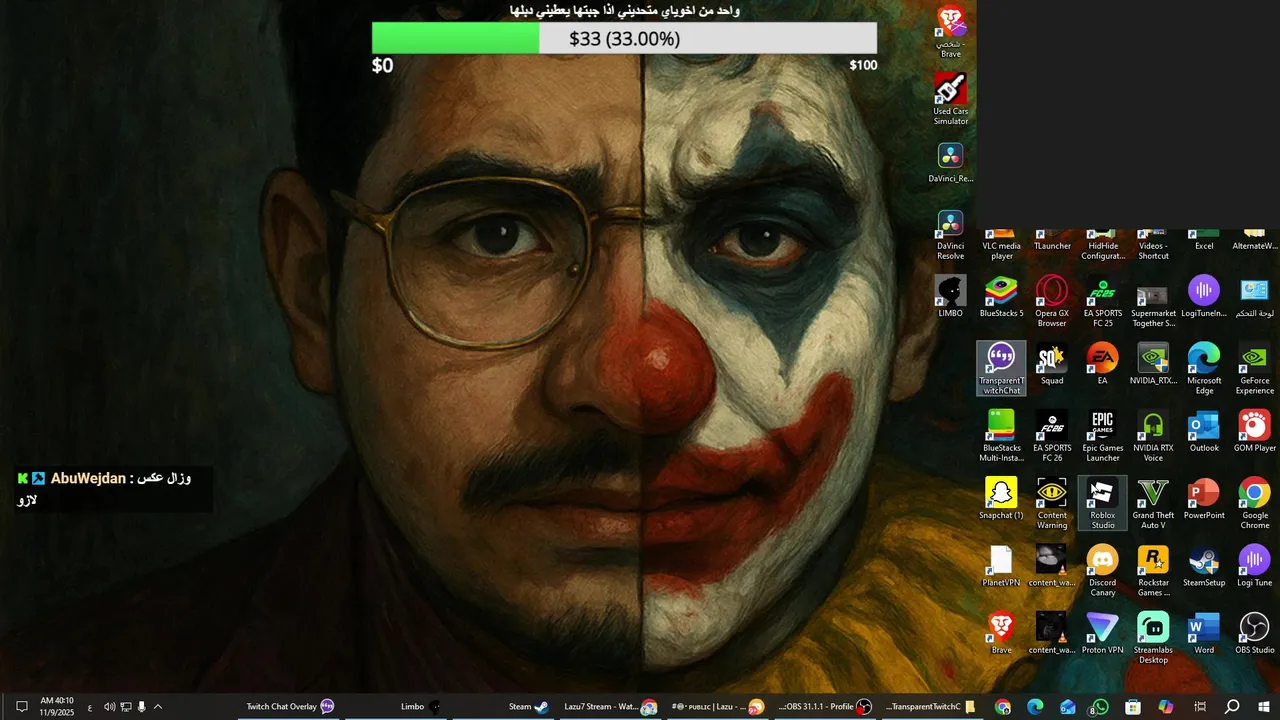This screenshot has width=1280, height=720.
Task: Open PowerPoint from the desktop
Action: (1204, 499)
